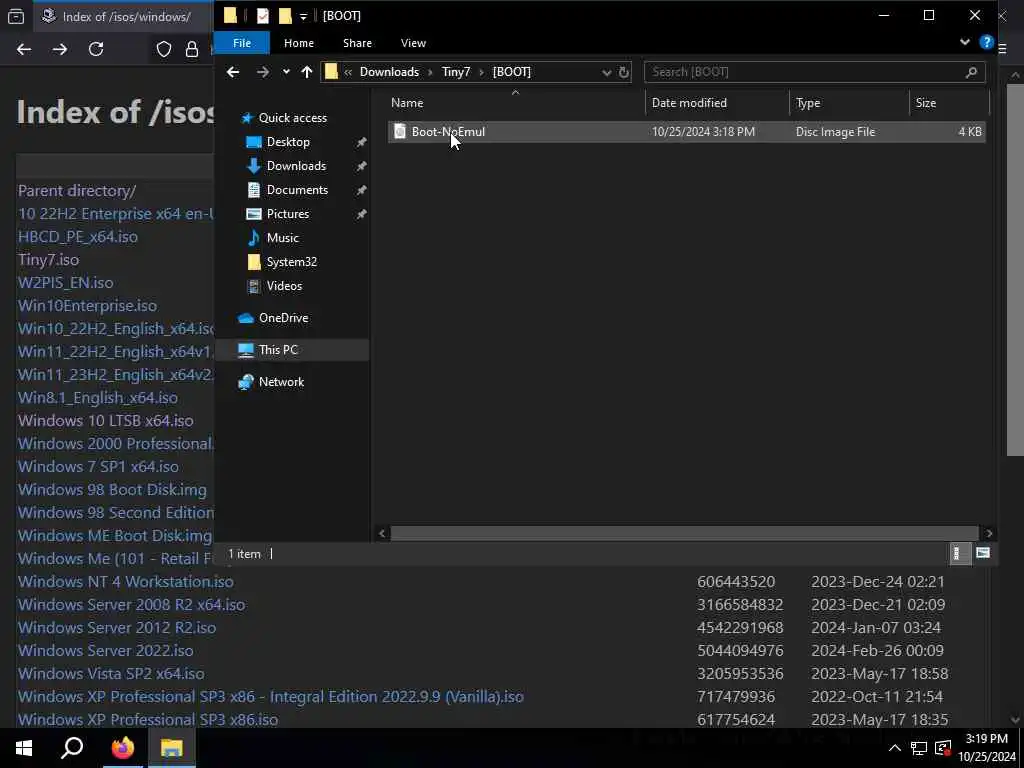1024x768 pixels.
Task: Click browser tracking protection shield icon
Action: 164,50
